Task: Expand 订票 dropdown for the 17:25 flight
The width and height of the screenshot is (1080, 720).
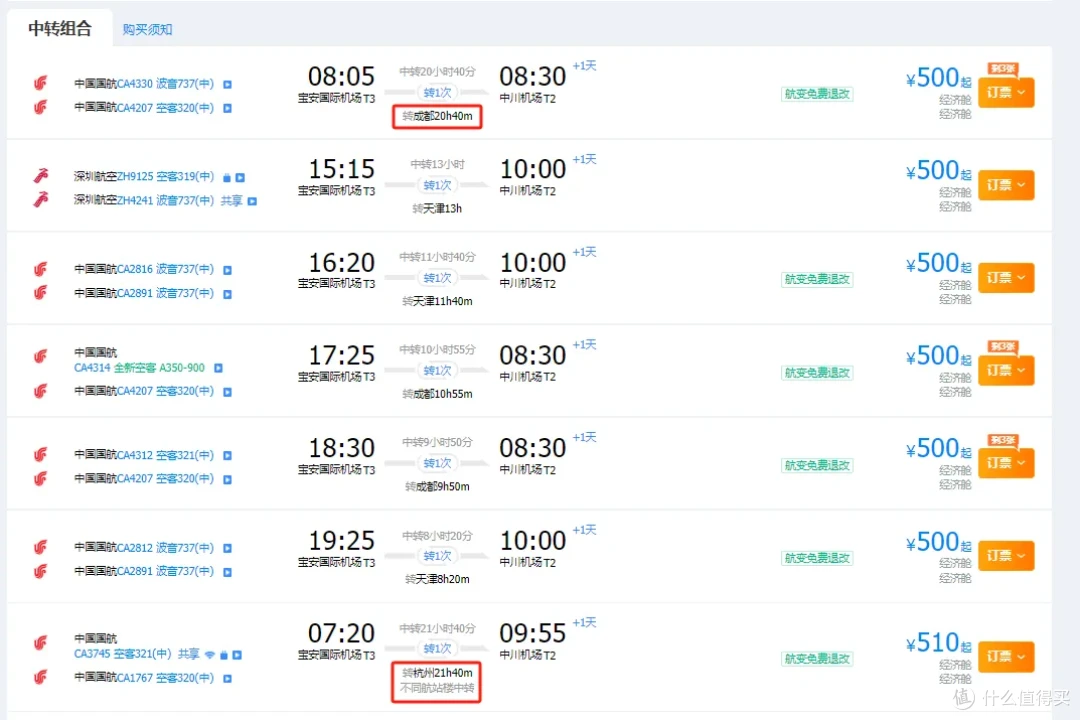Action: 1006,371
